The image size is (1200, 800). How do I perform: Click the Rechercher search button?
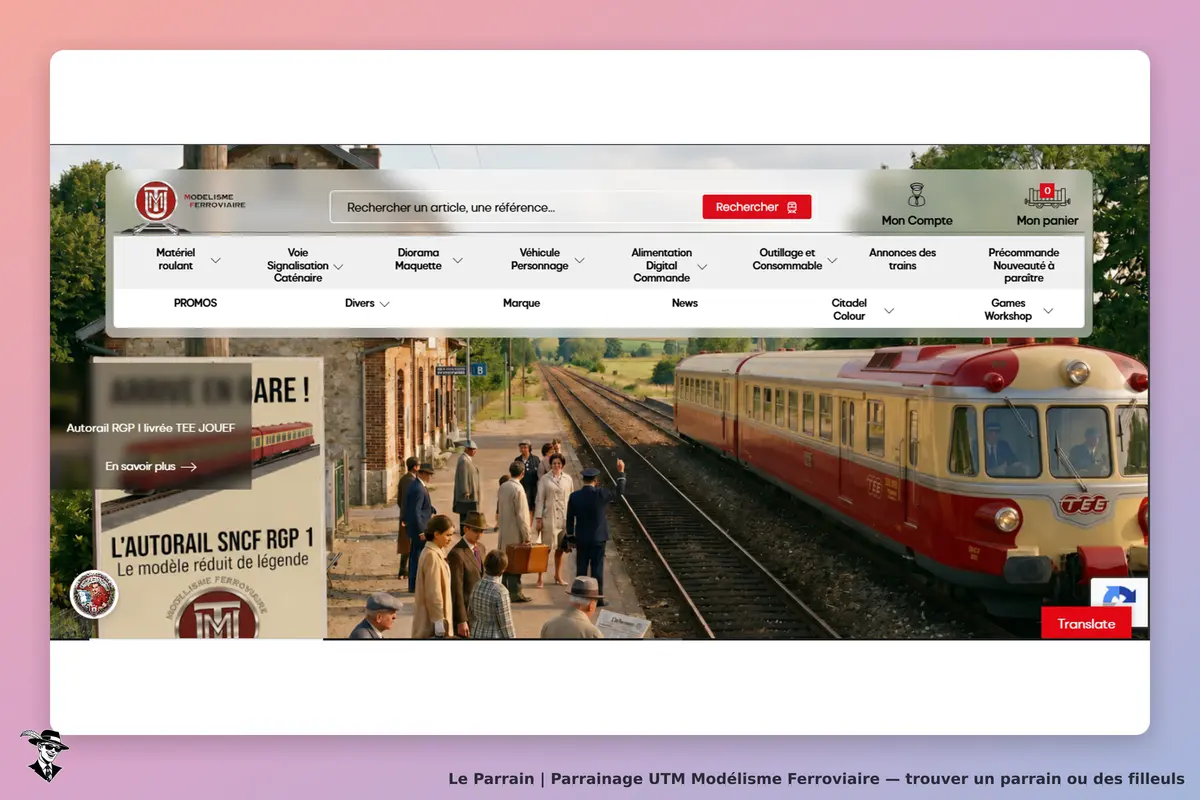(x=757, y=207)
